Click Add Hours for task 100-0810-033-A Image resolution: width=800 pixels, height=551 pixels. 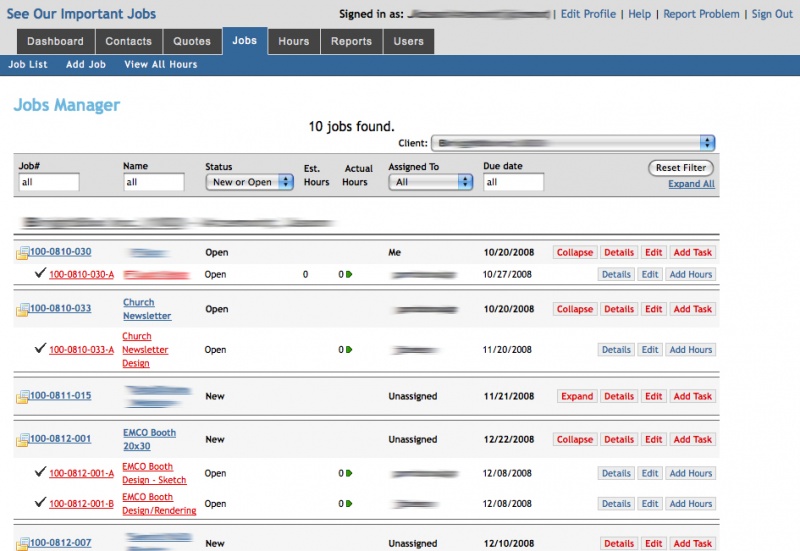pos(690,350)
